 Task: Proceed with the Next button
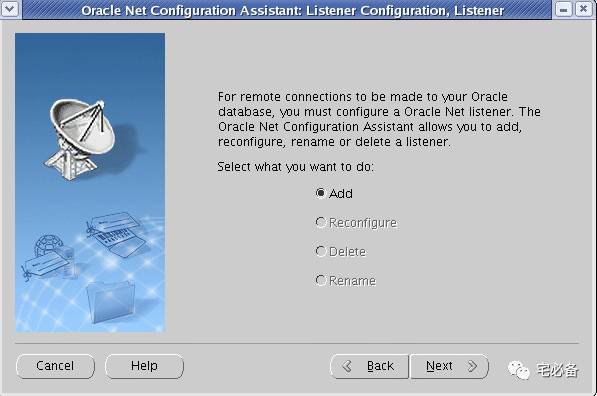[x=449, y=366]
